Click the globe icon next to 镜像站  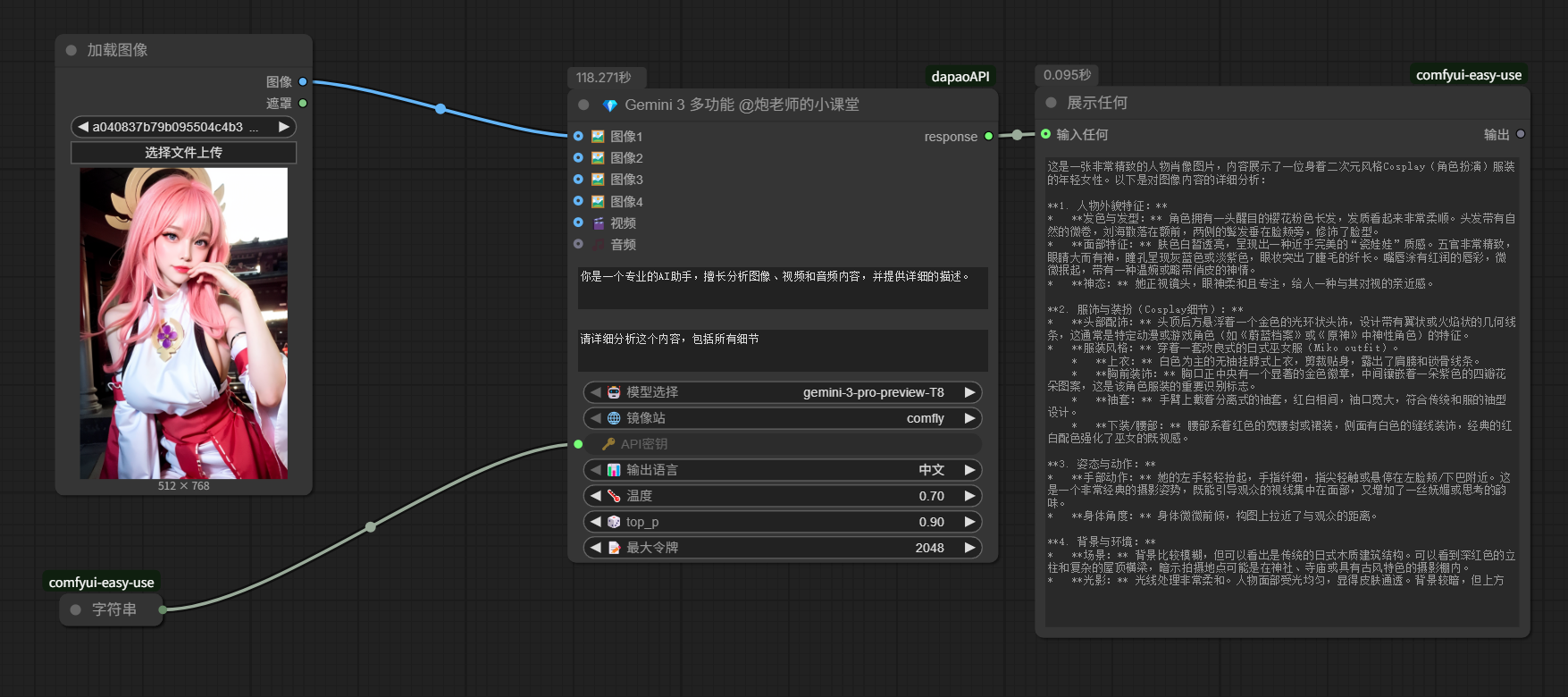coord(614,418)
